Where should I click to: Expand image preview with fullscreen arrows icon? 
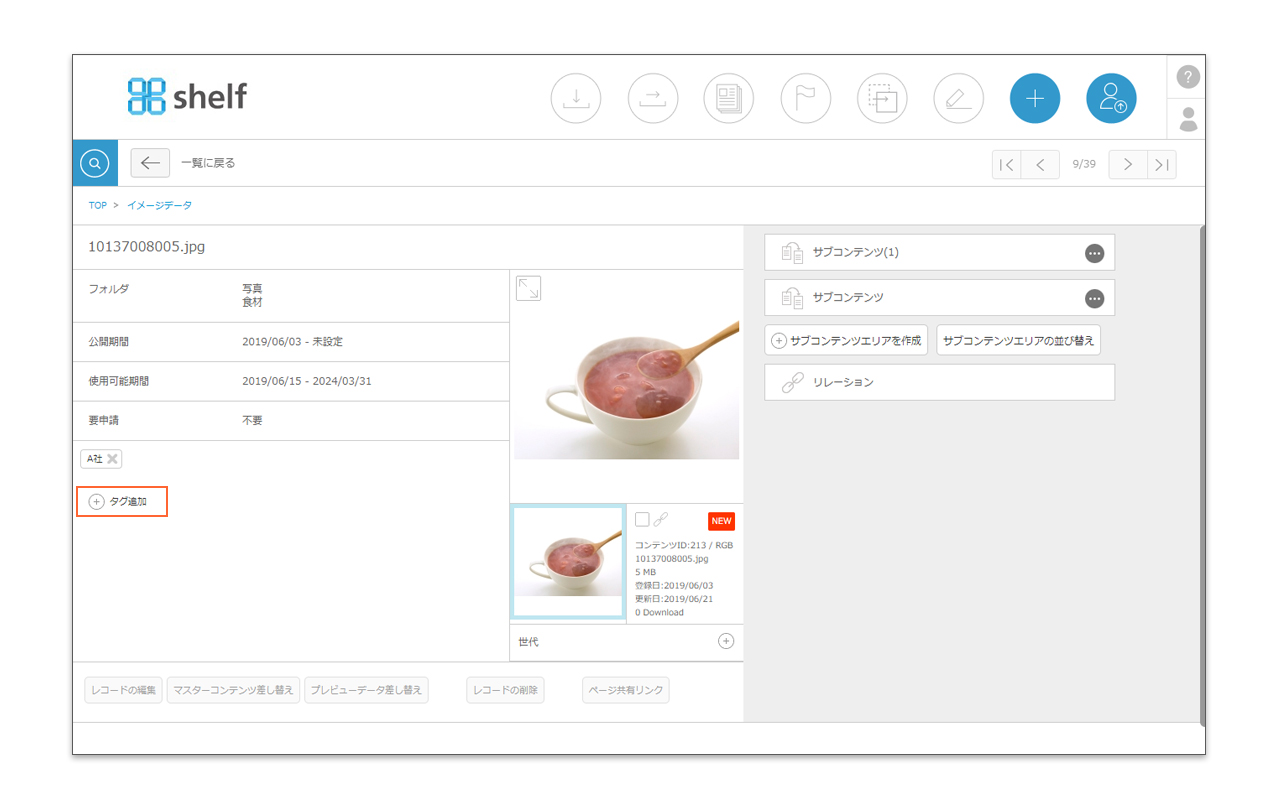[x=528, y=288]
